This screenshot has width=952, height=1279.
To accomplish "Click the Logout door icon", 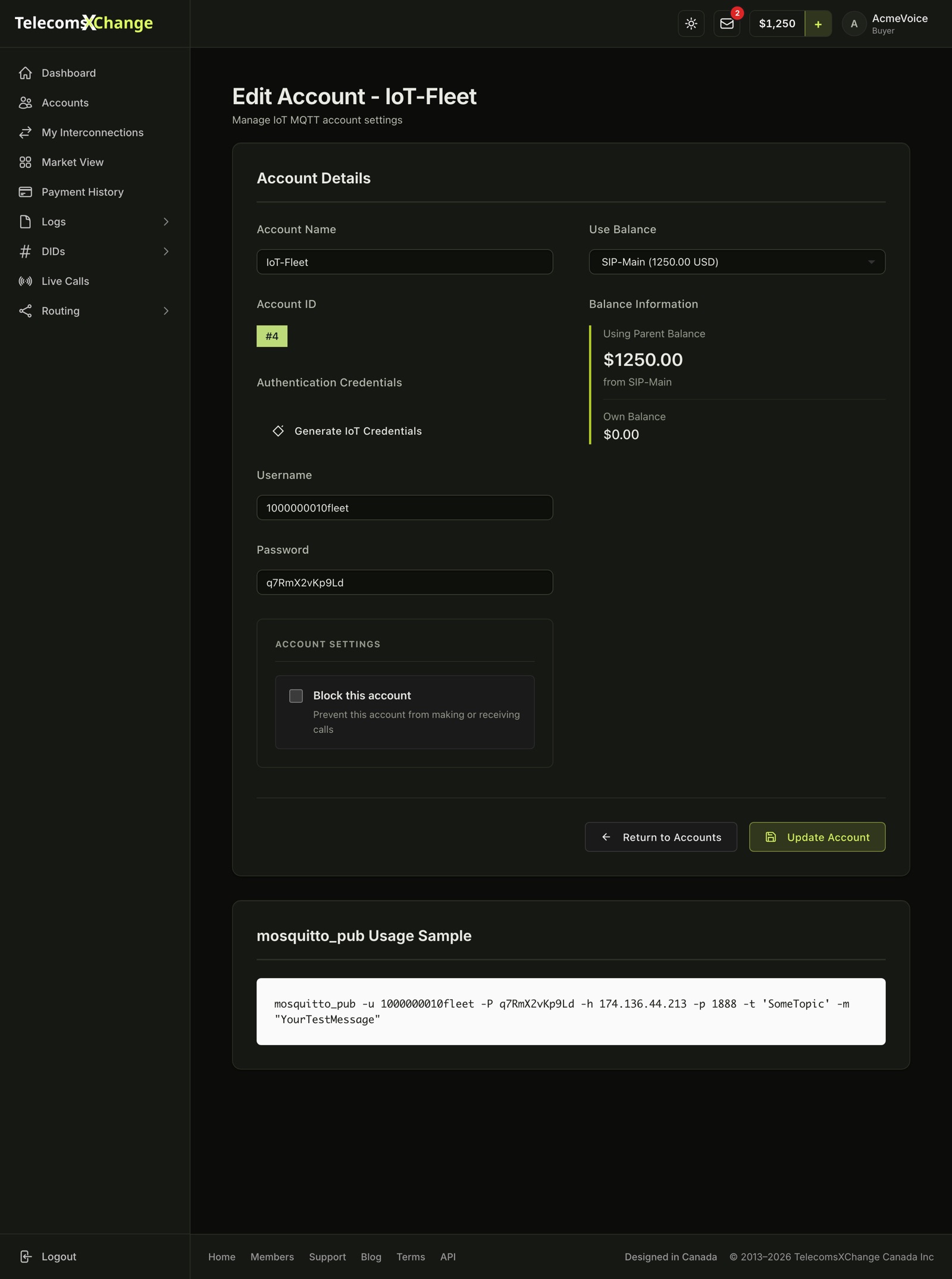I will [x=25, y=1256].
